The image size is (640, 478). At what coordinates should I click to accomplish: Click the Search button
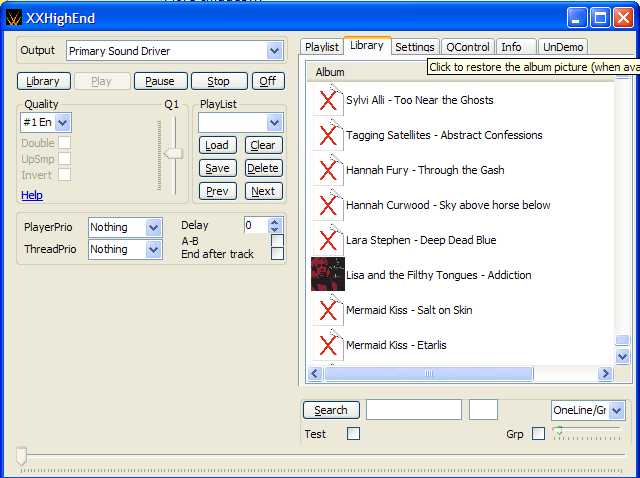pos(331,410)
